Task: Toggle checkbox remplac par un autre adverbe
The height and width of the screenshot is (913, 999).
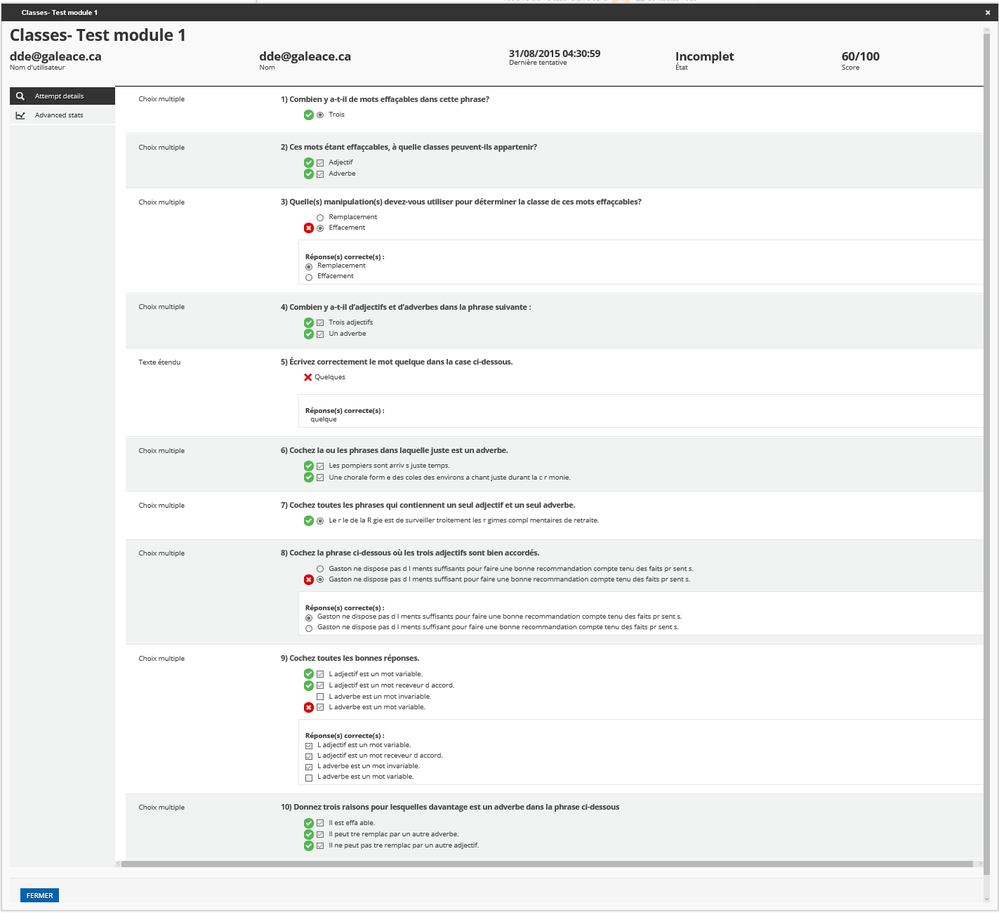Action: point(320,835)
